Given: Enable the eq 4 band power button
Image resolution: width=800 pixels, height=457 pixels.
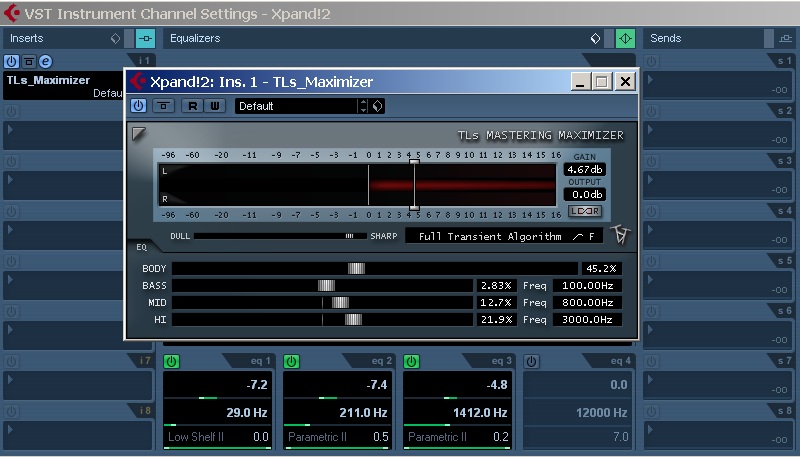Looking at the screenshot, I should click(531, 362).
